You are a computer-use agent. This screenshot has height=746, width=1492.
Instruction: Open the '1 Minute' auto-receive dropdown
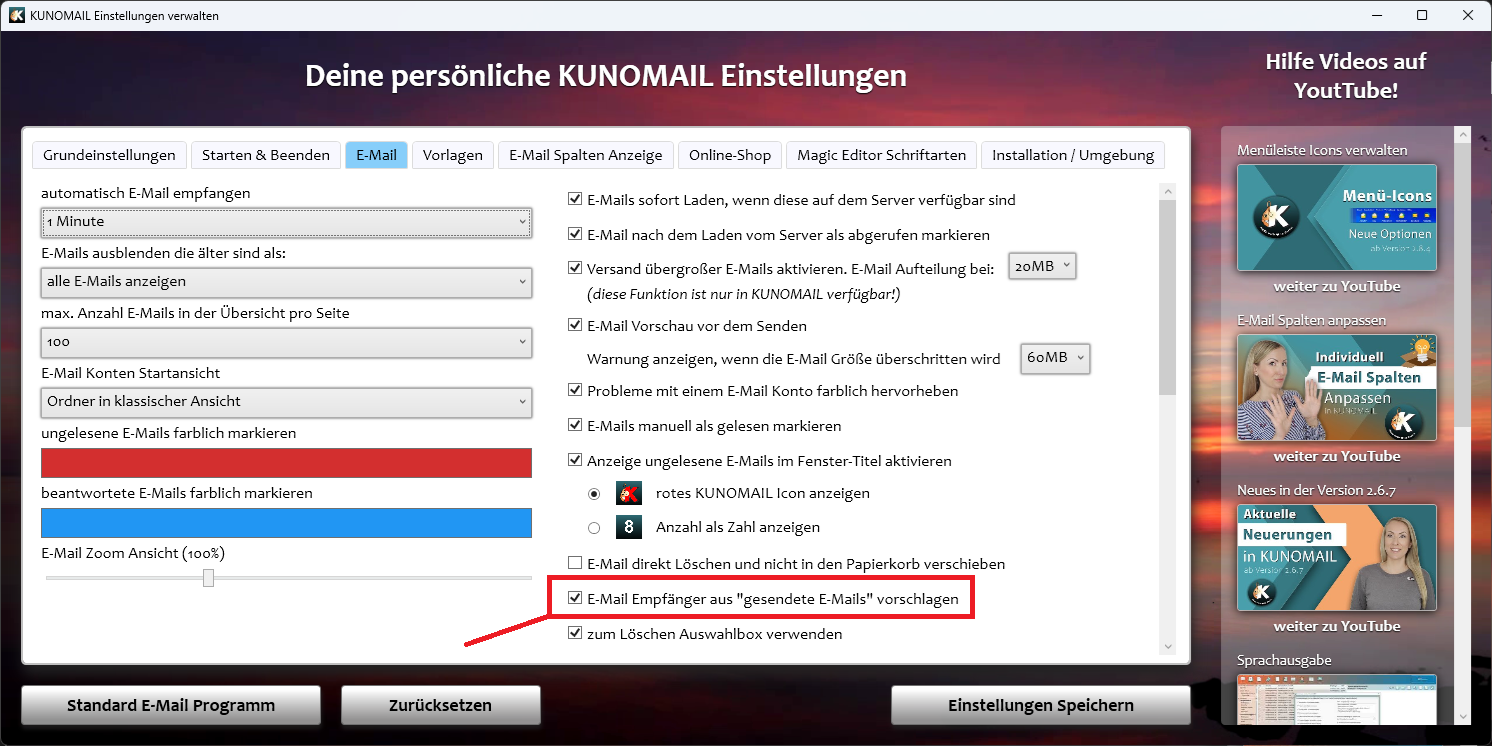pos(286,222)
